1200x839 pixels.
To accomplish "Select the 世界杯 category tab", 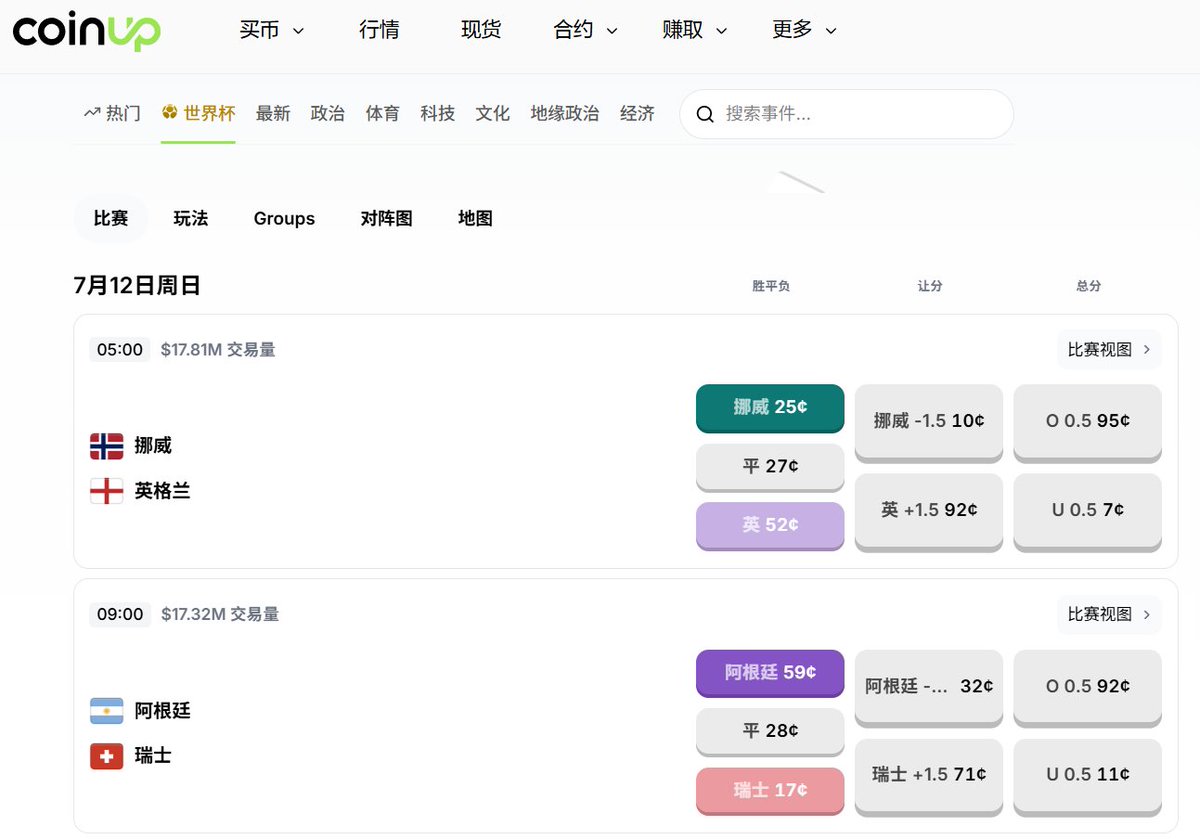I will (x=198, y=114).
